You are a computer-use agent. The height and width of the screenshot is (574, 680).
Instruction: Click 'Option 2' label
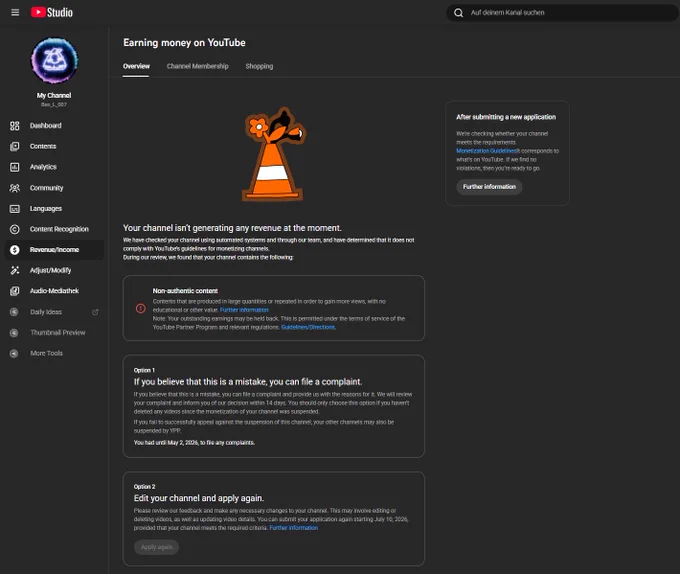[144, 487]
